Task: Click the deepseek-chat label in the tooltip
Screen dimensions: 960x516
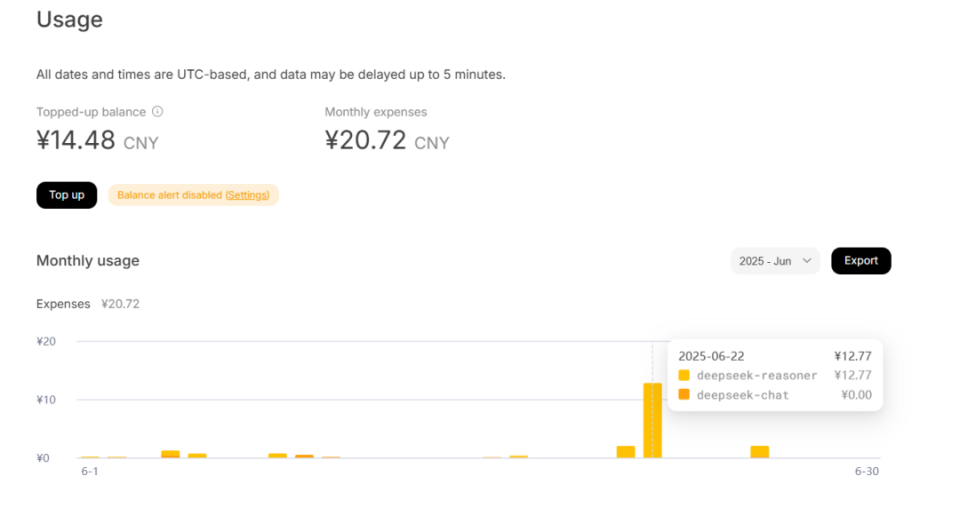Action: point(743,395)
